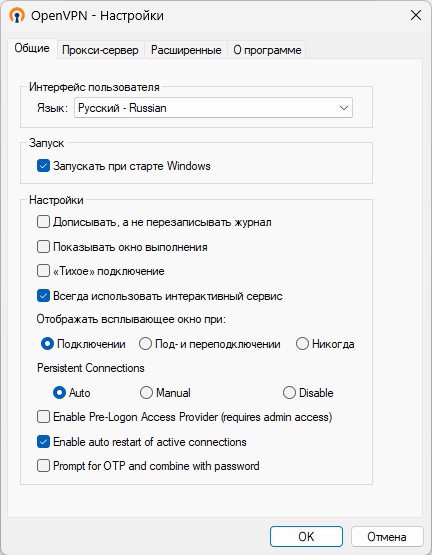Uncheck Запускать при старте Windows

tap(43, 166)
